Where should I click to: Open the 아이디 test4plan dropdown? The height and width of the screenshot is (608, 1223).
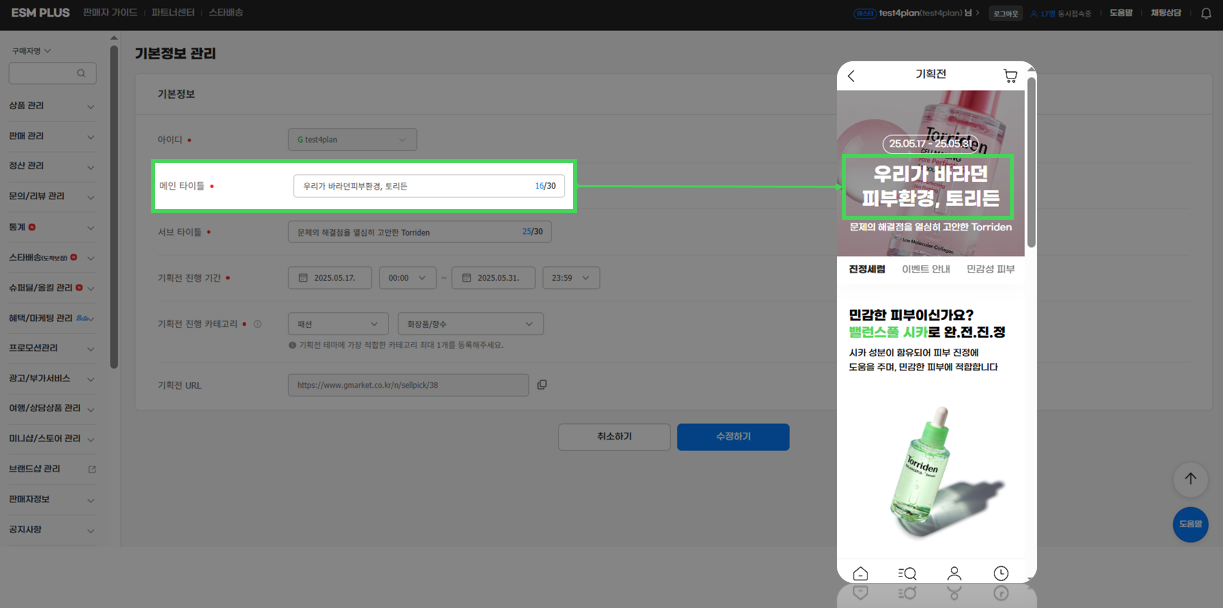352,140
